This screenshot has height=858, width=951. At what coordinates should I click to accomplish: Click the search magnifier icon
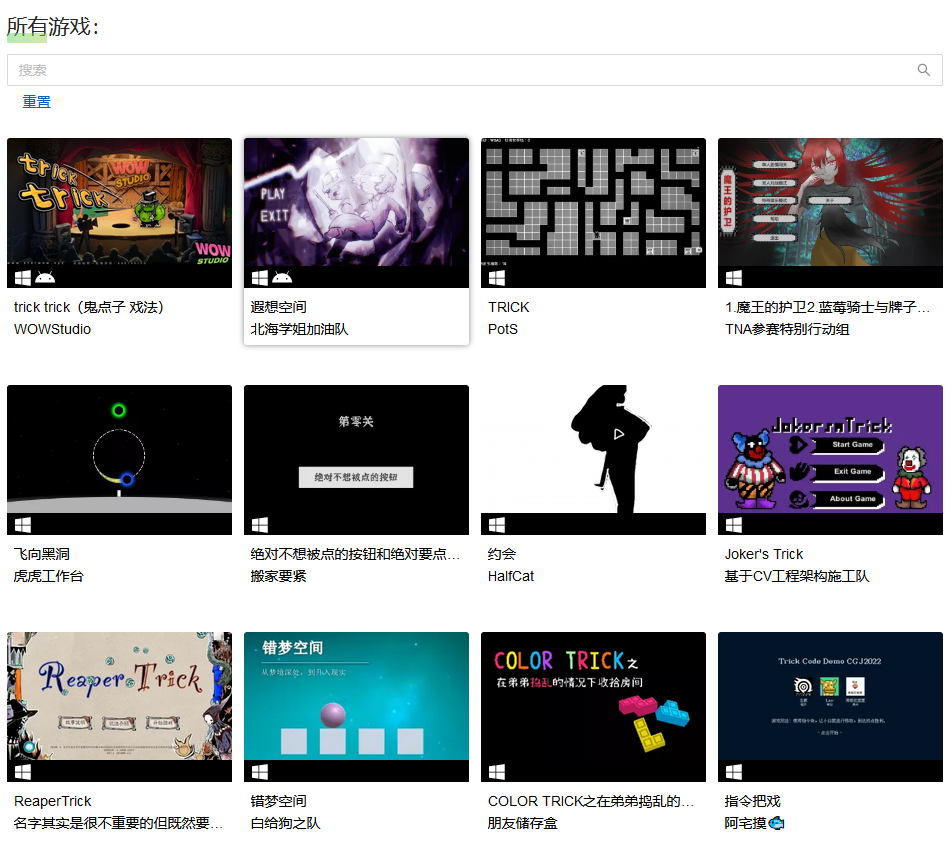pyautogui.click(x=923, y=70)
